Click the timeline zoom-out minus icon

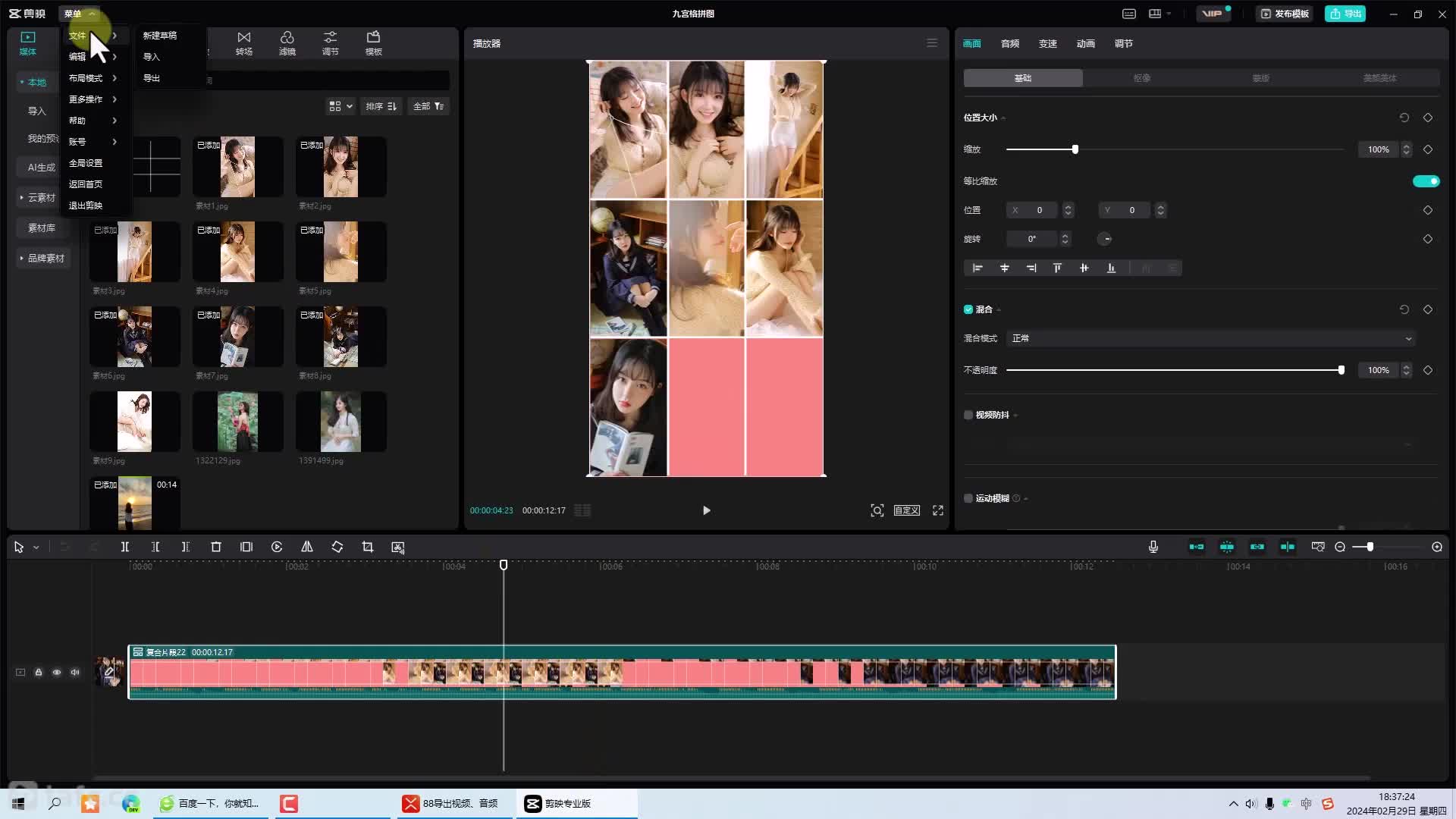click(1340, 547)
